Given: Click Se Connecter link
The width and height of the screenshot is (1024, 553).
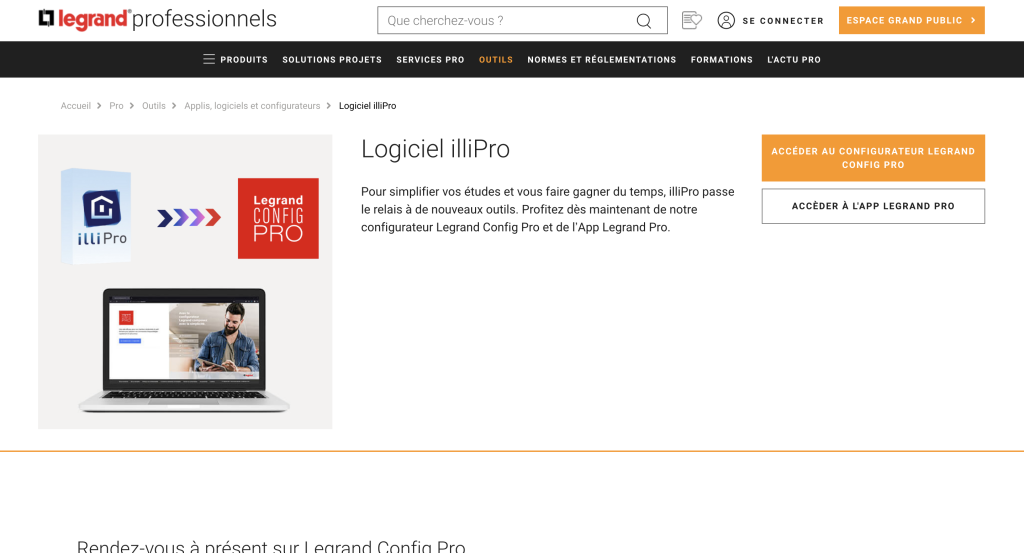Looking at the screenshot, I should click(x=783, y=21).
